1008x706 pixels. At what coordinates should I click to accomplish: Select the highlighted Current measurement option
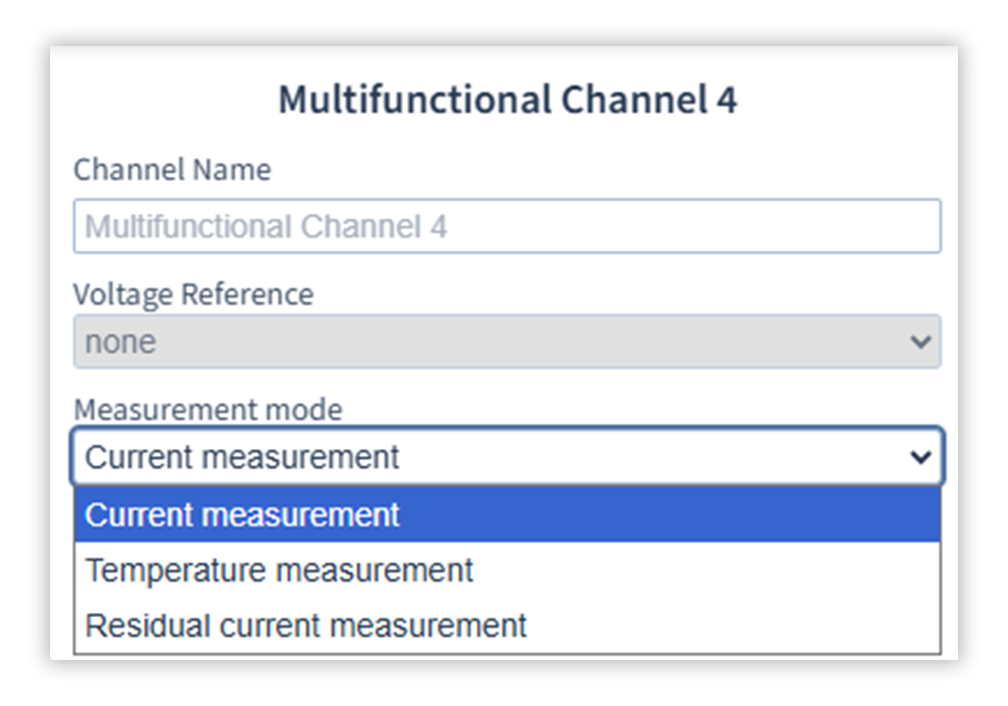243,515
